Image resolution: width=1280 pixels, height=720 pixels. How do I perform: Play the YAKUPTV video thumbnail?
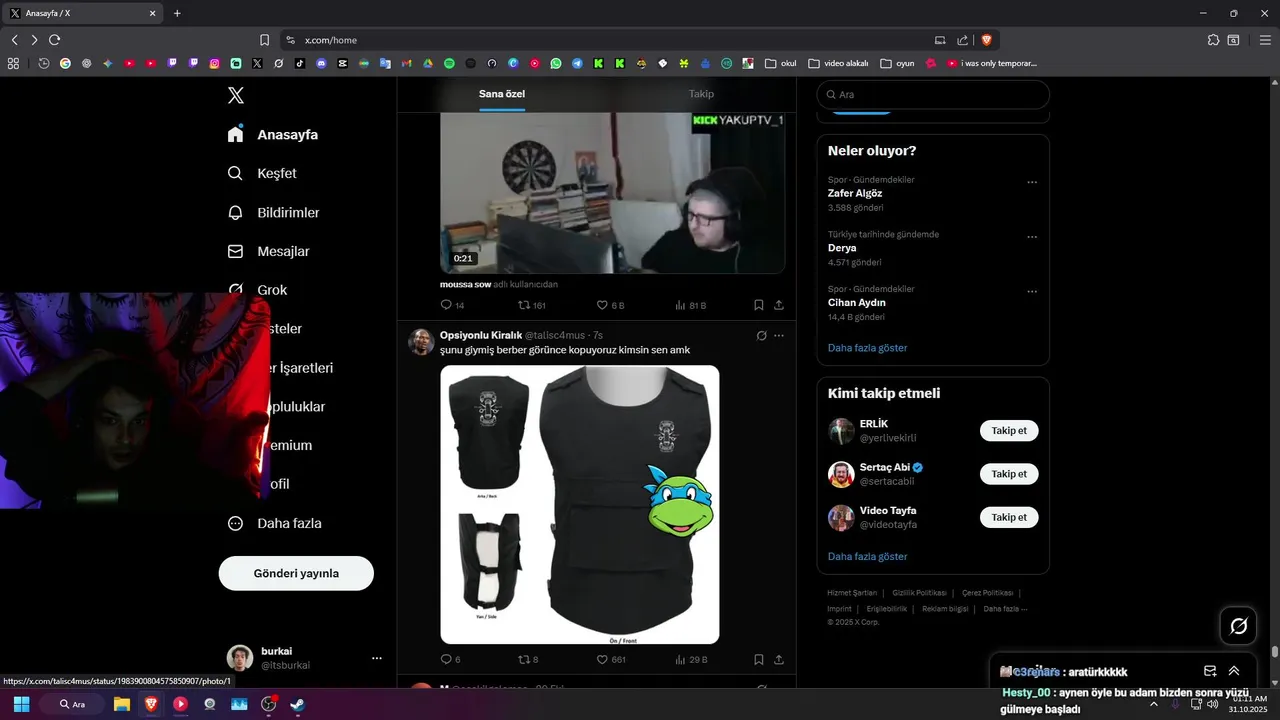pyautogui.click(x=612, y=192)
